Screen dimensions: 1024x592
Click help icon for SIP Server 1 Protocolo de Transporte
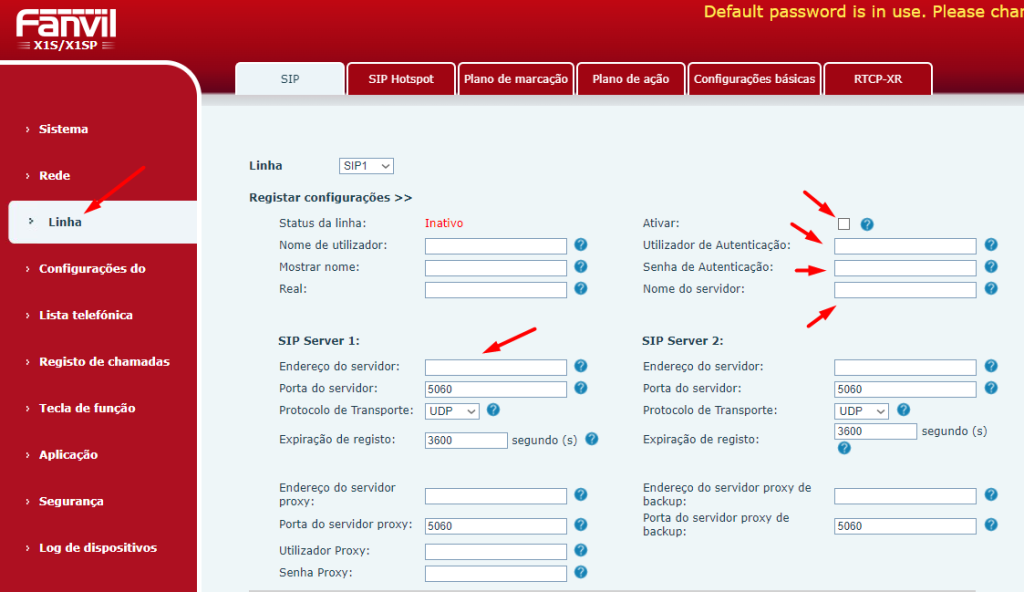492,410
